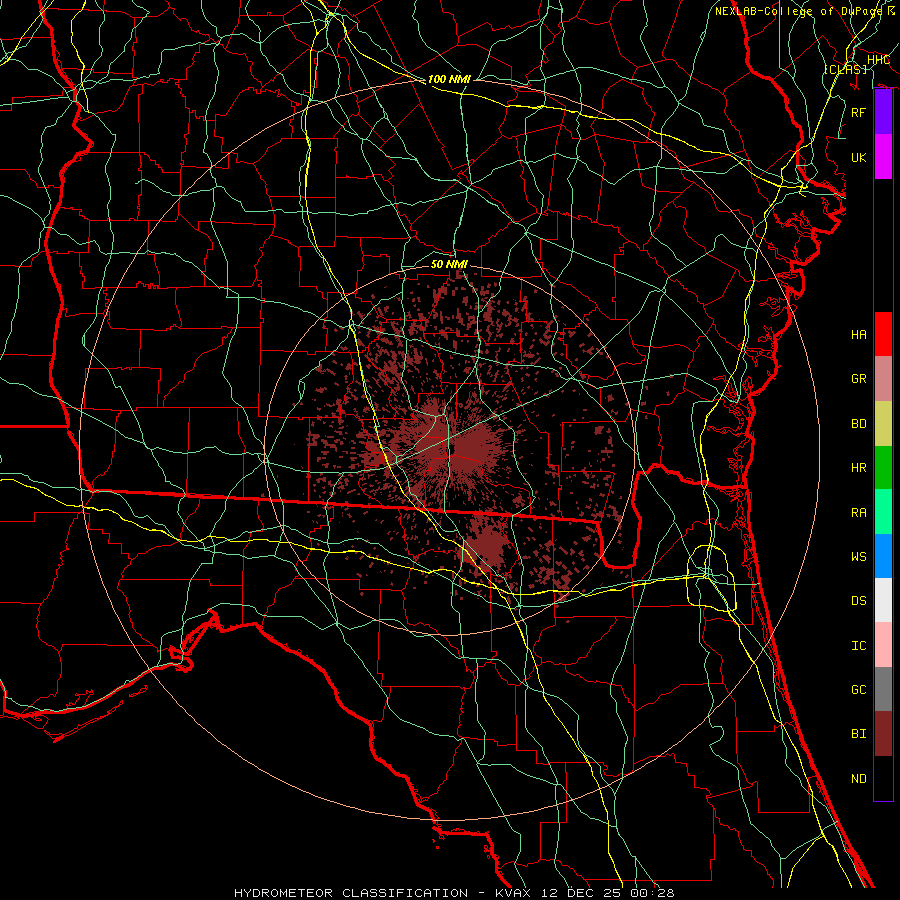Click the "100 NMI" range ring label
The width and height of the screenshot is (900, 900).
tap(449, 79)
